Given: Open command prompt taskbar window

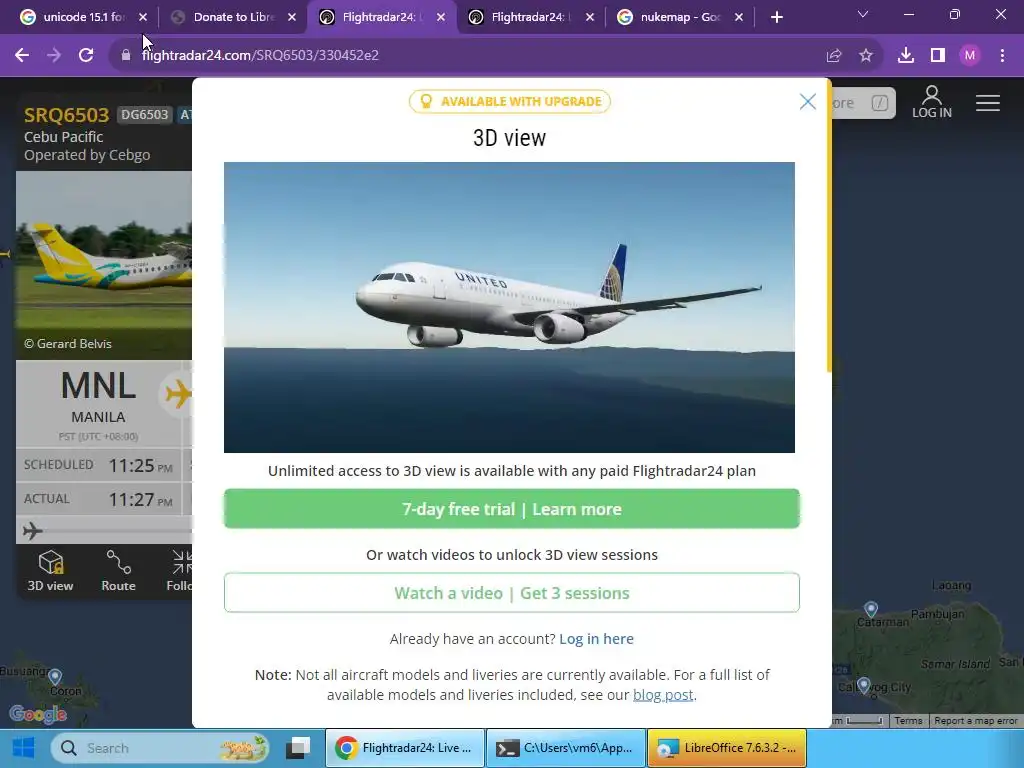Looking at the screenshot, I should pos(566,748).
